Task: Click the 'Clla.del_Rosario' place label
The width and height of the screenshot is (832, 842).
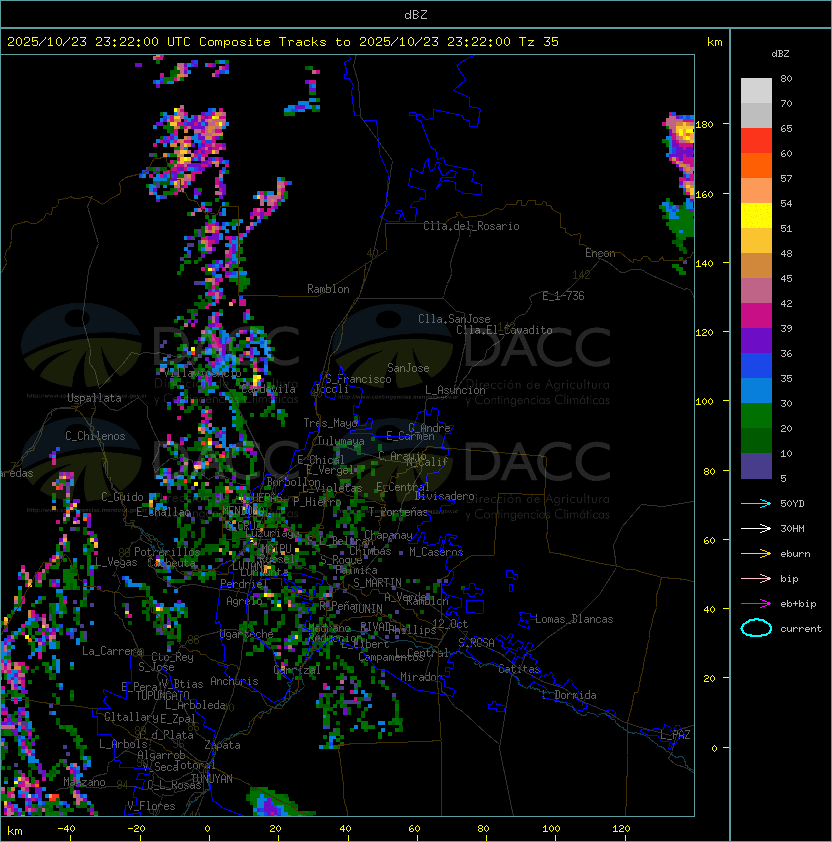Action: tap(471, 226)
